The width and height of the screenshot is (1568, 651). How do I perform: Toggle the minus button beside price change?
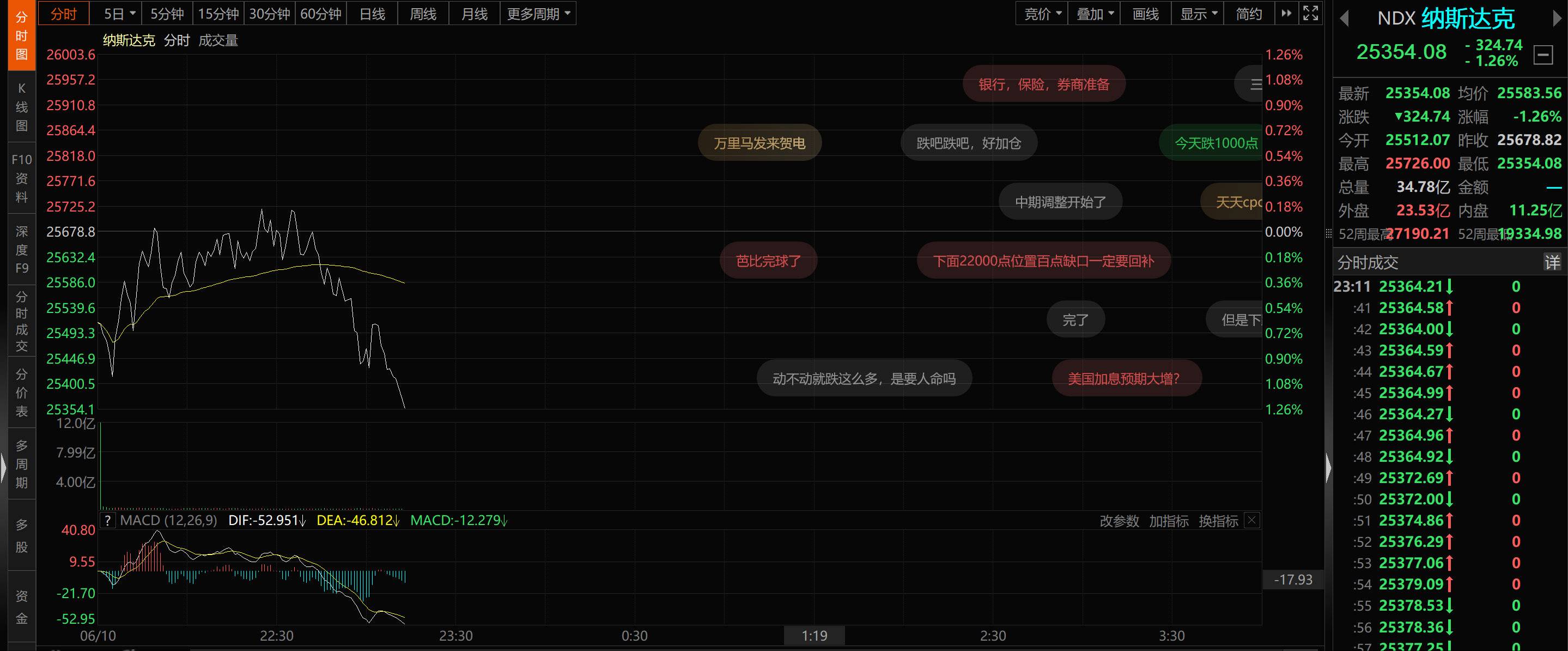(x=1543, y=55)
